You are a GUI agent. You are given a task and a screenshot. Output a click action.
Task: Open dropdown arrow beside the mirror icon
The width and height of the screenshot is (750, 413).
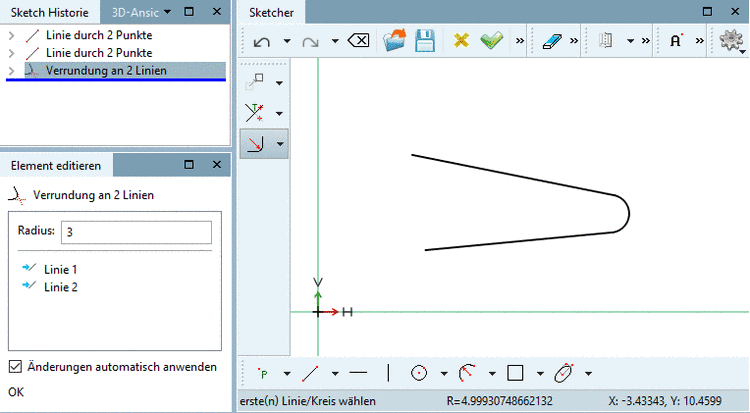[630, 41]
